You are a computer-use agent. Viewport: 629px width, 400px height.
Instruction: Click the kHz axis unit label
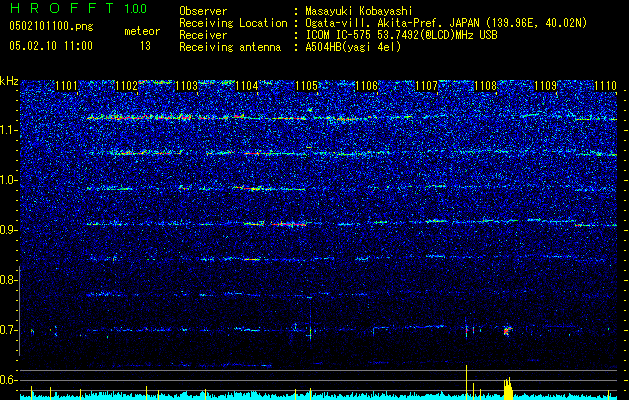point(9,81)
